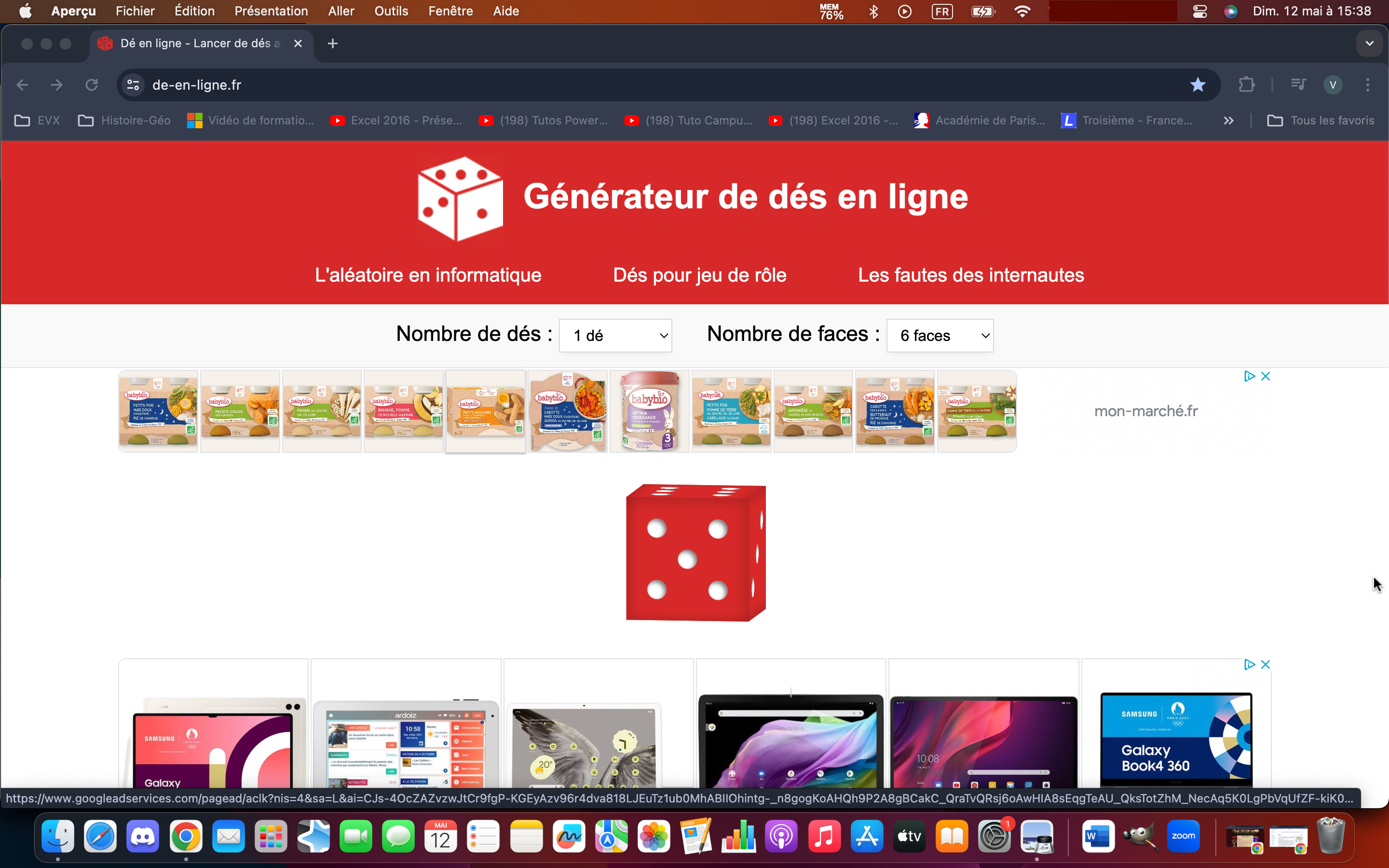Viewport: 1389px width, 868px height.
Task: Open the Chrome extensions puzzle icon
Action: (x=1246, y=85)
